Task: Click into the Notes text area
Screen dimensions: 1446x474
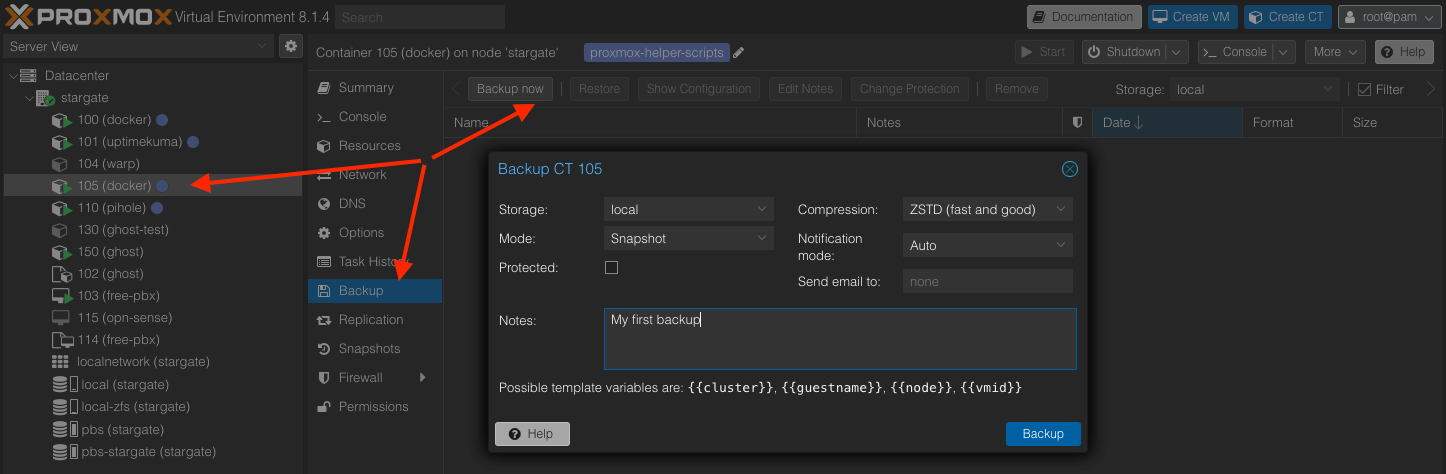Action: (839, 339)
